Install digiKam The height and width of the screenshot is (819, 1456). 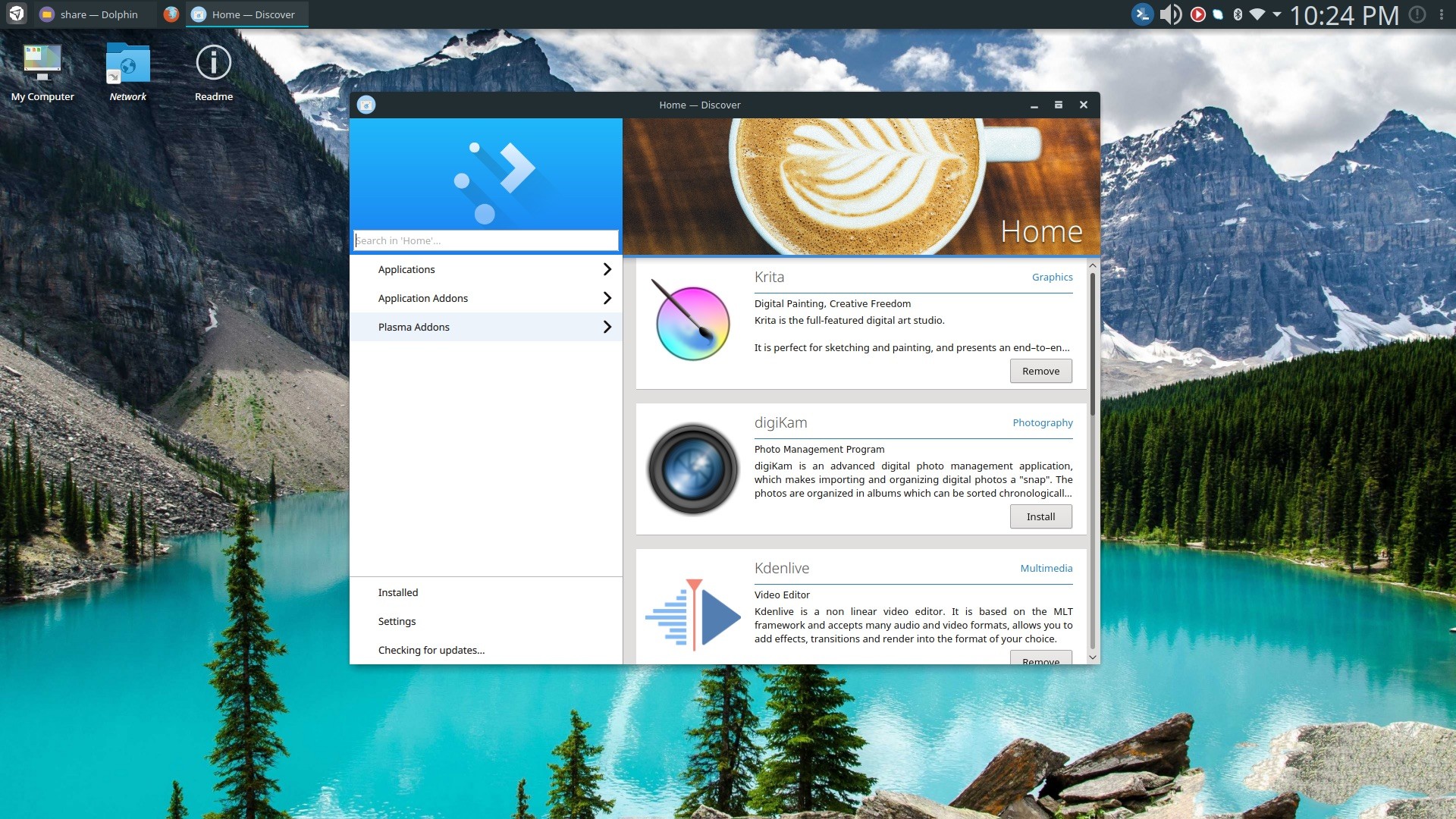pyautogui.click(x=1040, y=516)
